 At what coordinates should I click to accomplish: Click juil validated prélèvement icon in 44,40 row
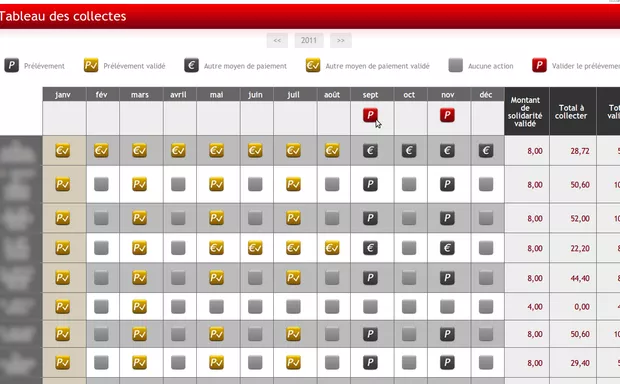coord(293,278)
